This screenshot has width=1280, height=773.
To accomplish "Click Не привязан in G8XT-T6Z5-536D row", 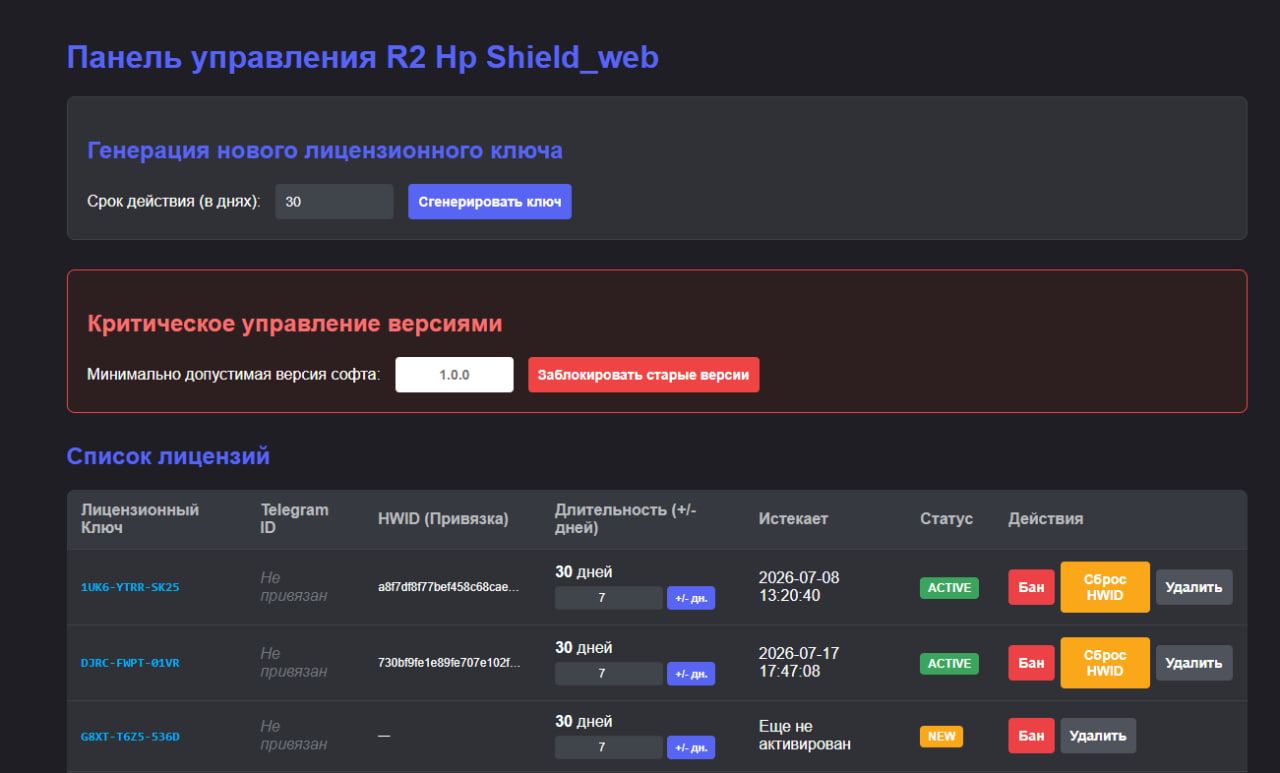I will click(293, 736).
